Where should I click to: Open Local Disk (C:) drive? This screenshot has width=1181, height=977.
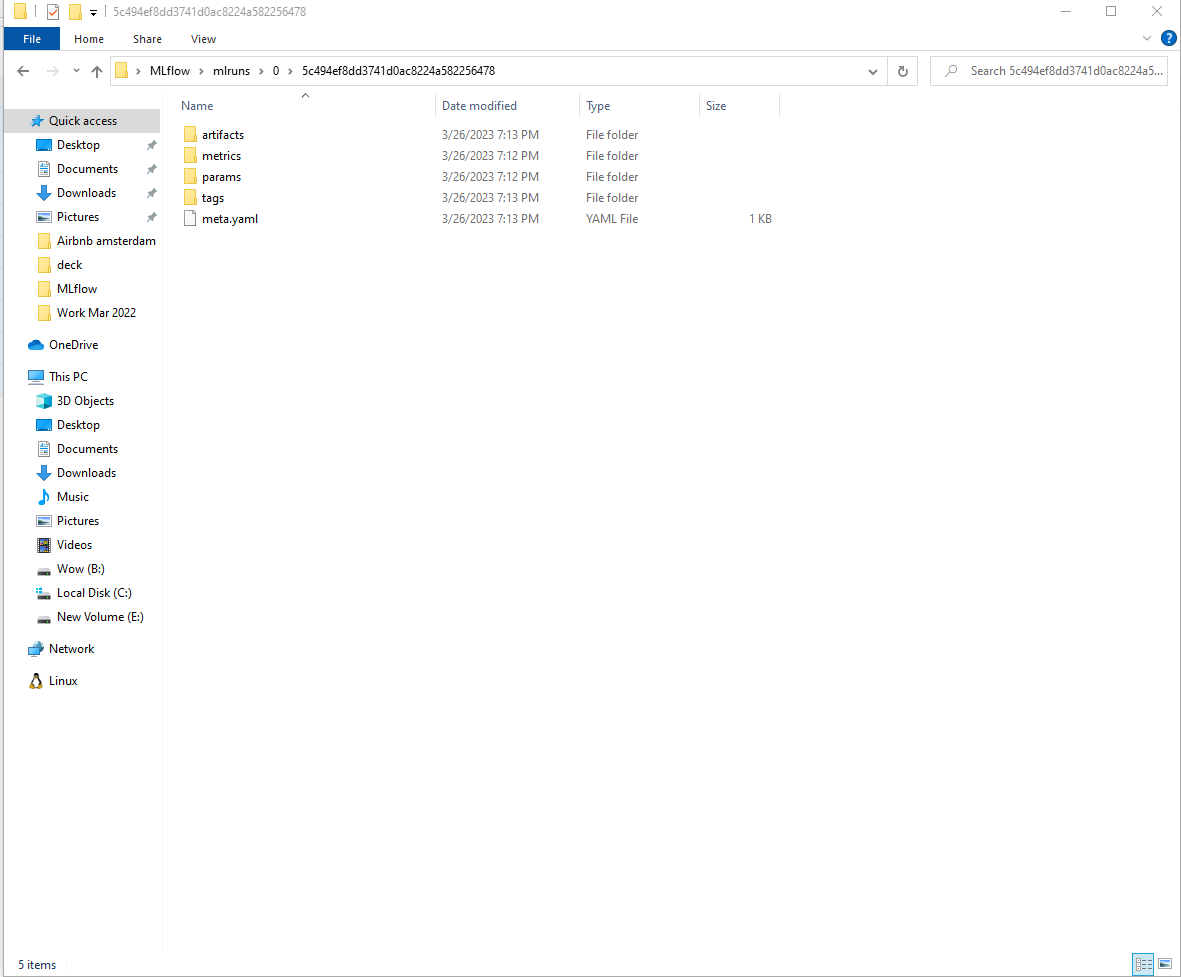click(x=94, y=593)
